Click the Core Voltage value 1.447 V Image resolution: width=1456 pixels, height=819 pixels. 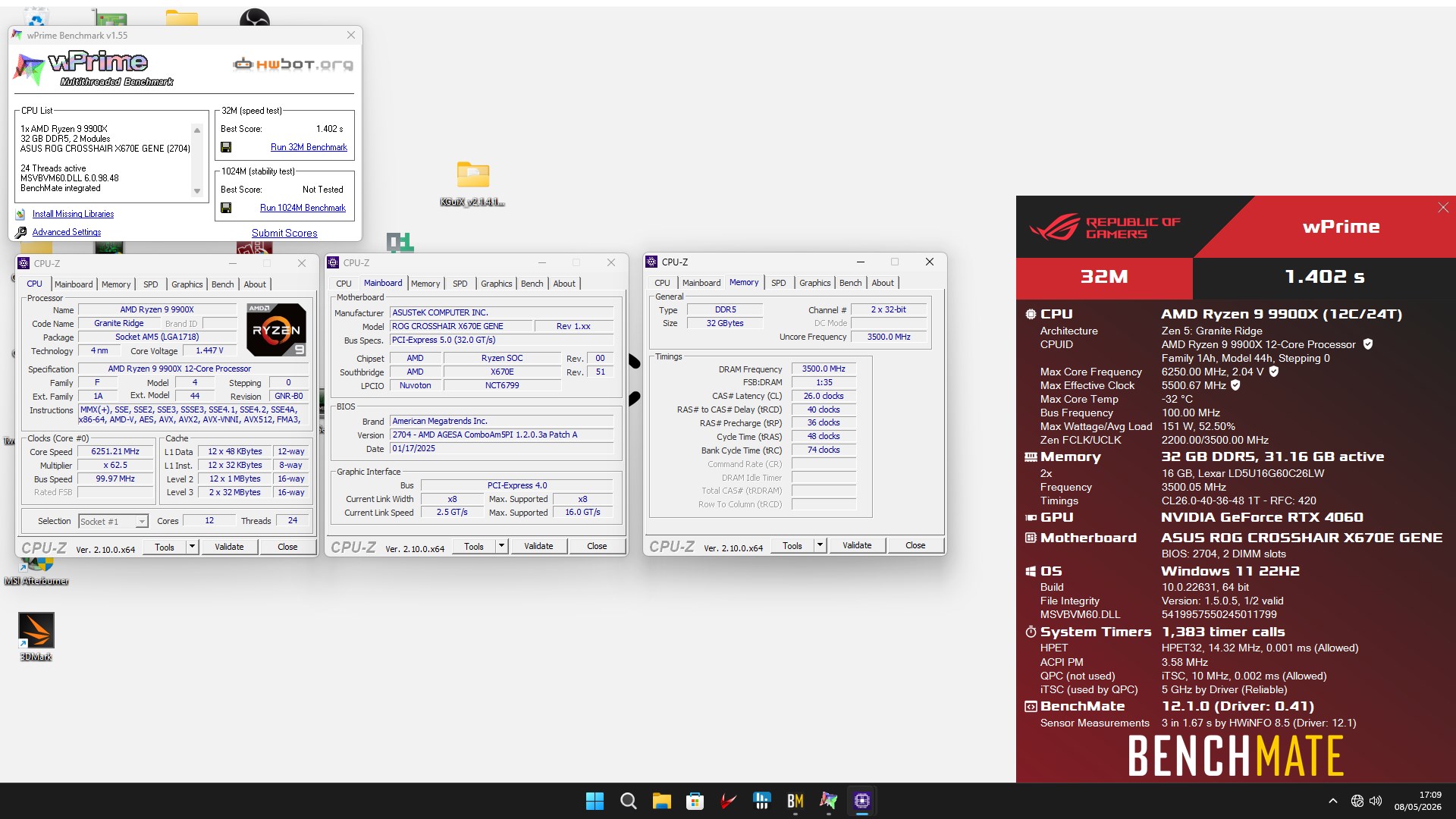coord(209,351)
